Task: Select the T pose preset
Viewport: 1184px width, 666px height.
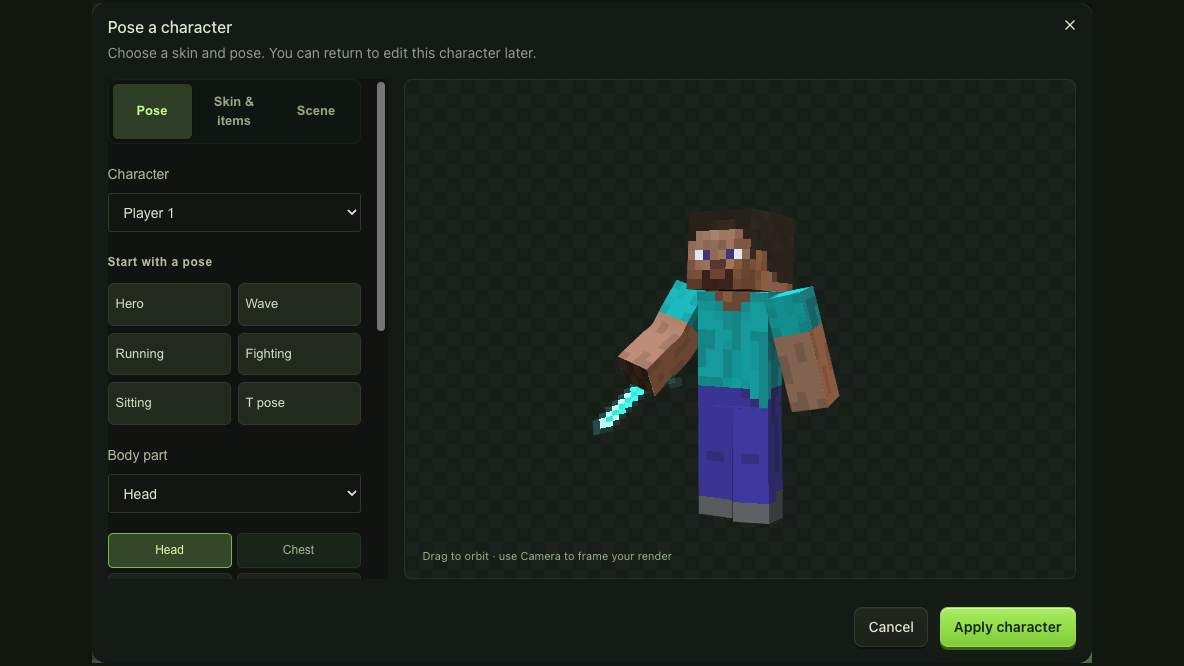Action: click(299, 403)
